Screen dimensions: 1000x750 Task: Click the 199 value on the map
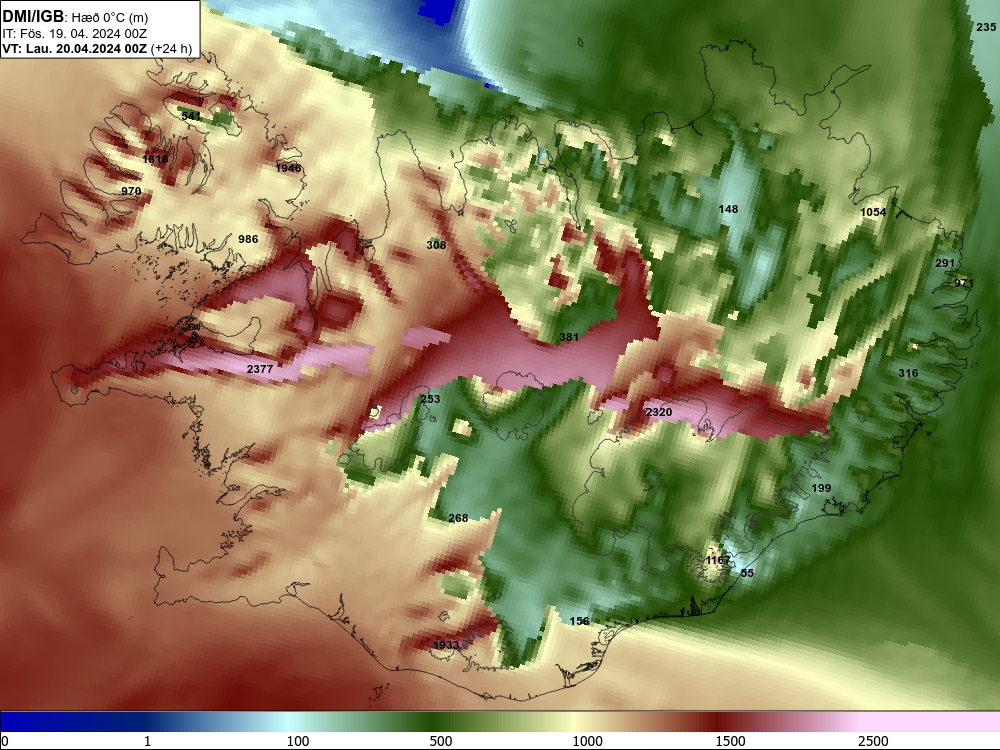point(821,489)
